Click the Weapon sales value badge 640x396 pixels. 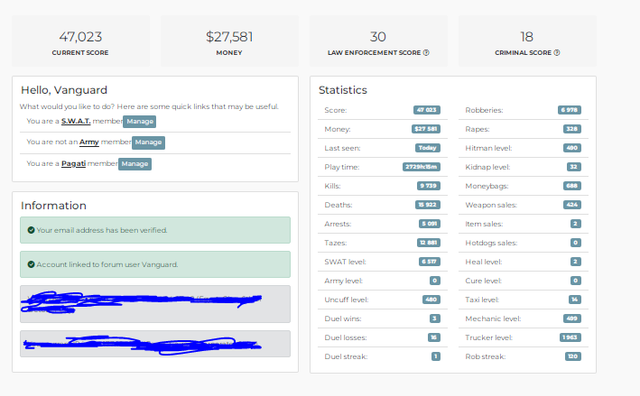coord(572,205)
